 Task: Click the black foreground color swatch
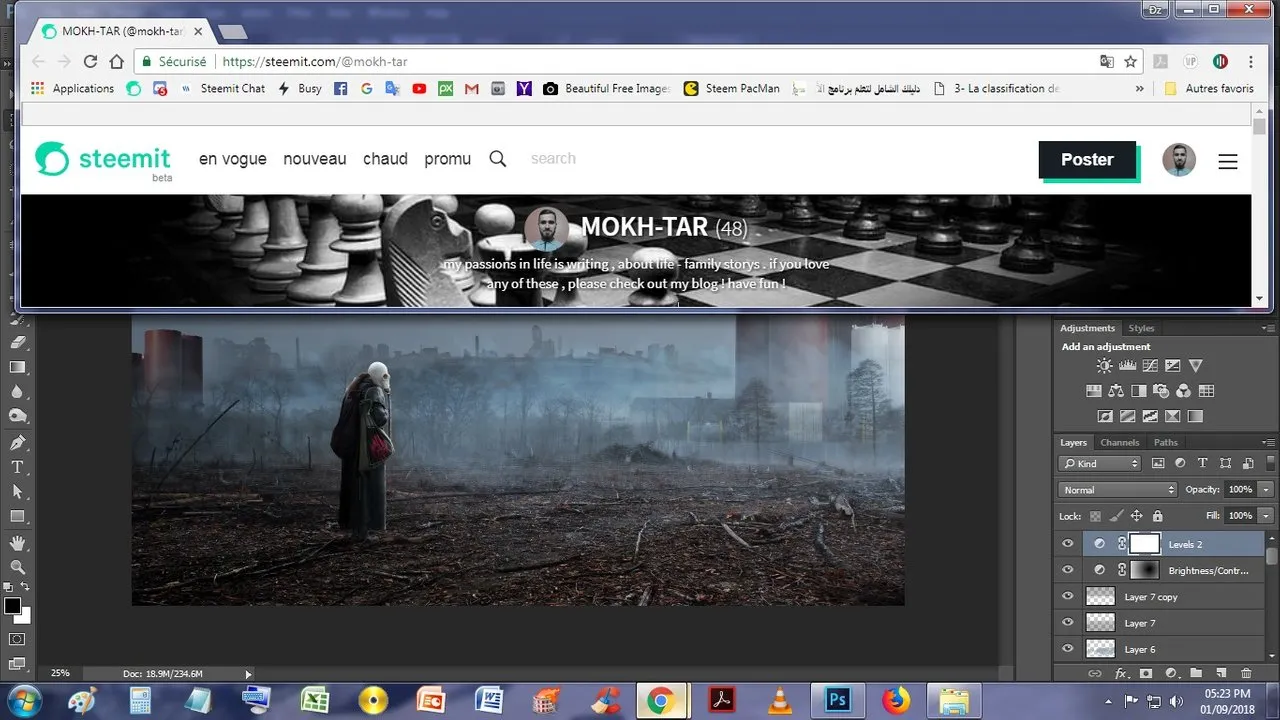coord(12,606)
